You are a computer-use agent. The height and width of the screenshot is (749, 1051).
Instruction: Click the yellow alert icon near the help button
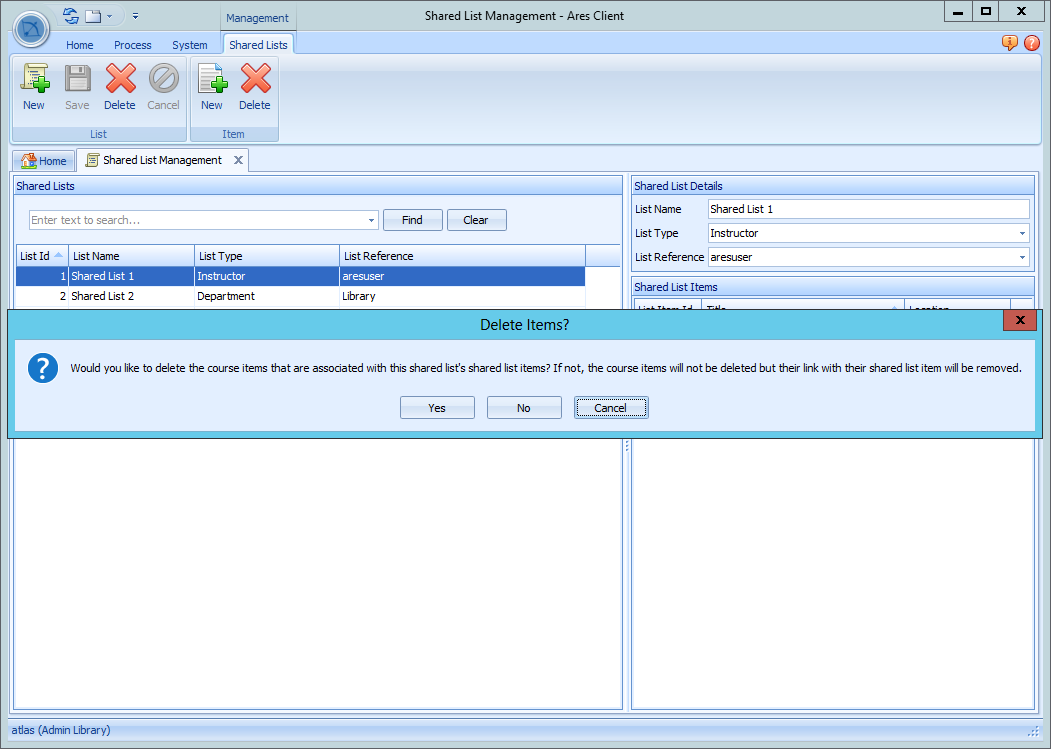tap(1009, 43)
